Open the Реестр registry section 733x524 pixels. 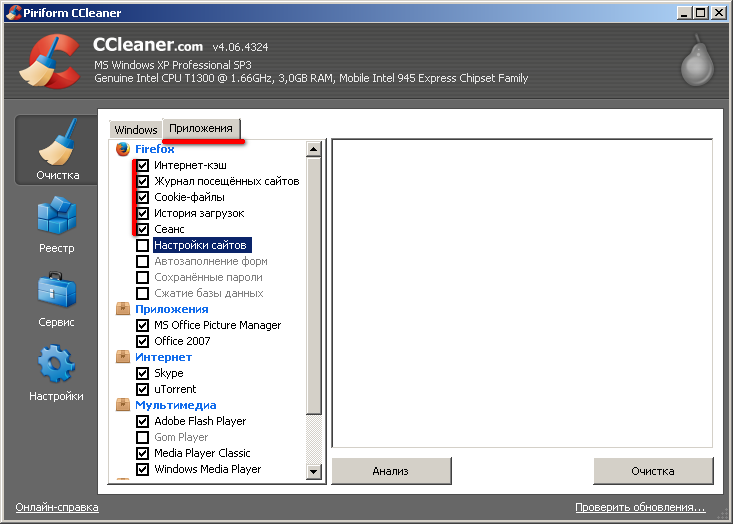tap(57, 224)
